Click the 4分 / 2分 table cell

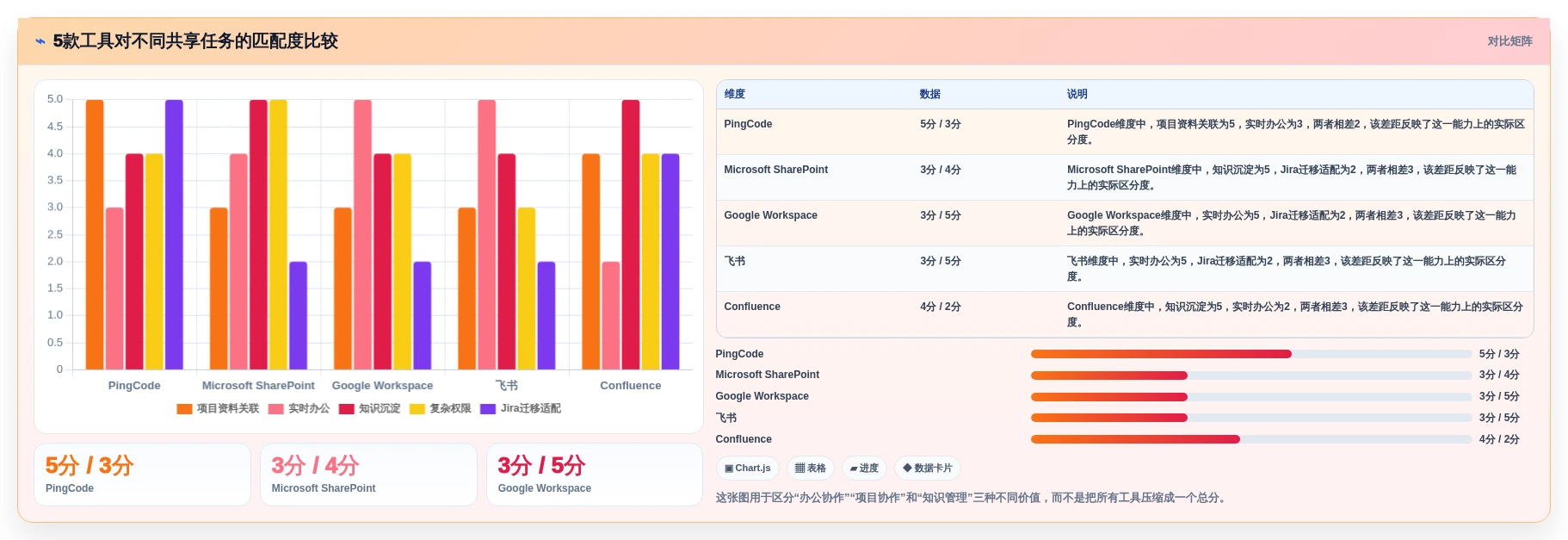tap(941, 307)
